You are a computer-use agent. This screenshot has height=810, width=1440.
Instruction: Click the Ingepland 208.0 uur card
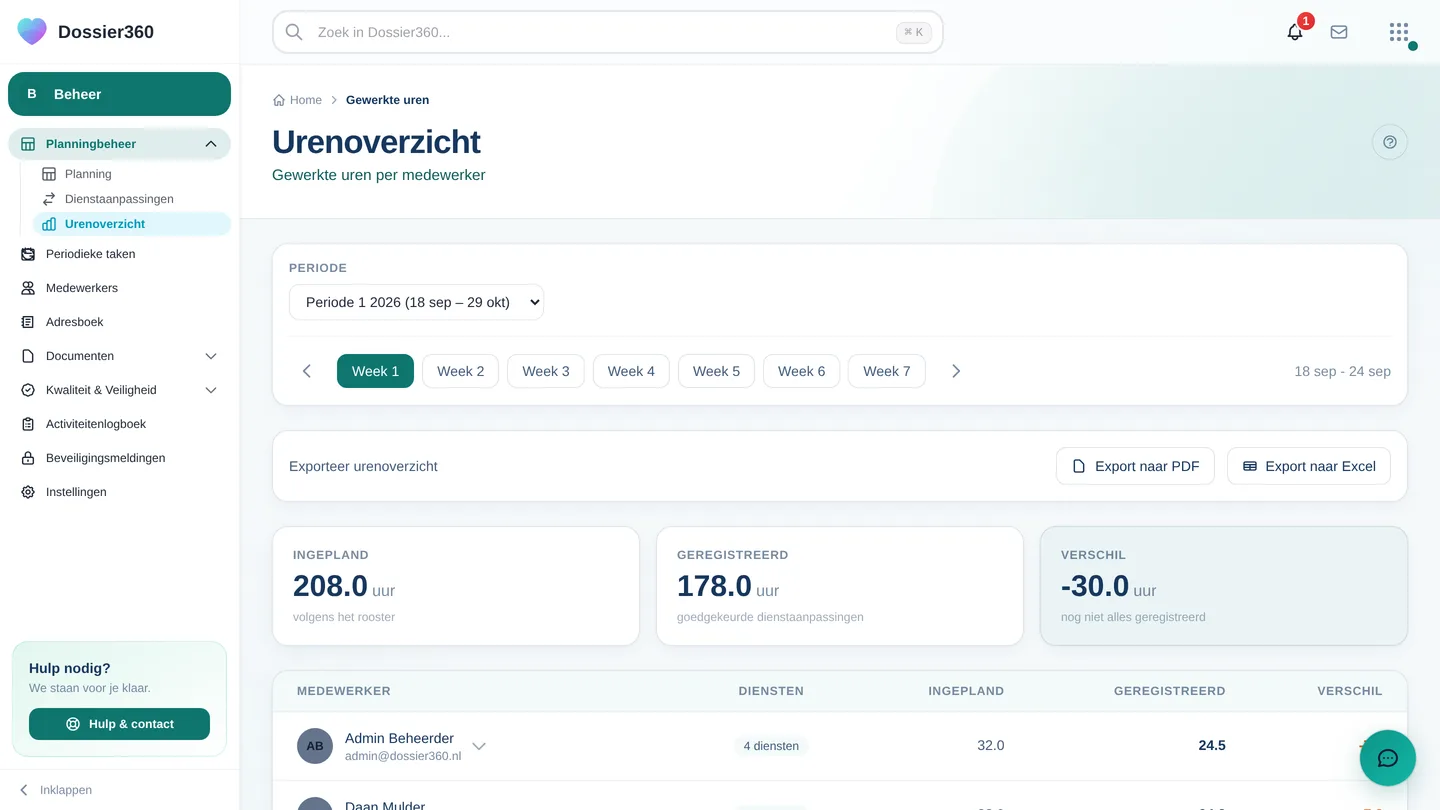tap(456, 586)
